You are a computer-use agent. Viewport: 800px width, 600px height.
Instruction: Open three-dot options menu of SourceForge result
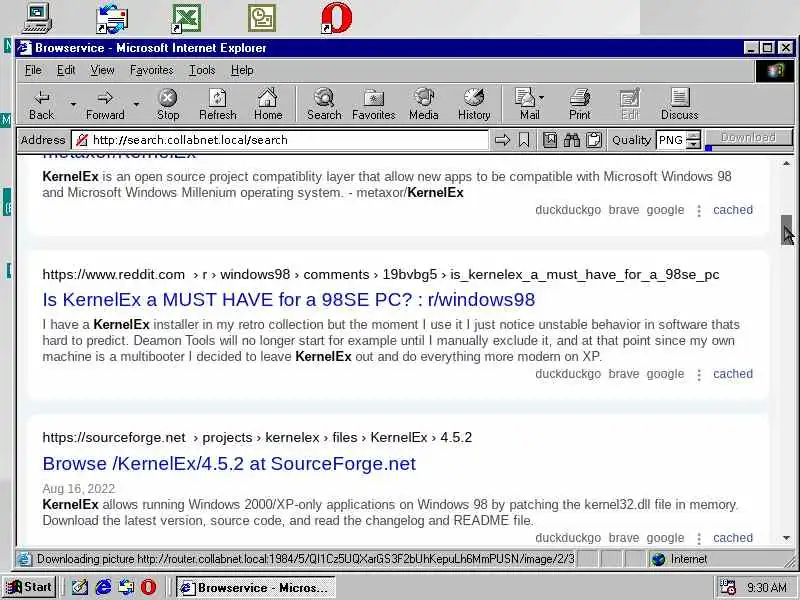699,539
